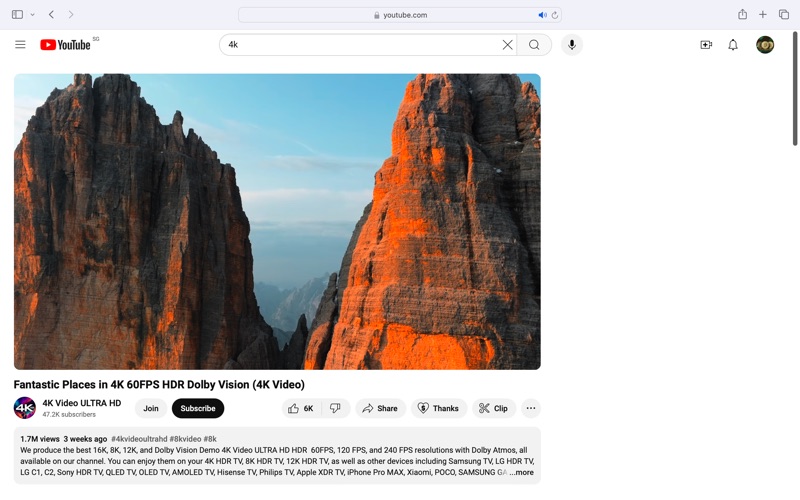Open the notifications bell
Viewport: 800px width, 500px height.
(733, 45)
